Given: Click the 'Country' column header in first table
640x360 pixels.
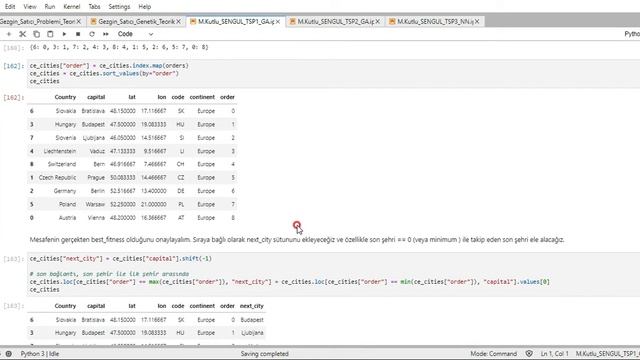Looking at the screenshot, I should pos(65,97).
